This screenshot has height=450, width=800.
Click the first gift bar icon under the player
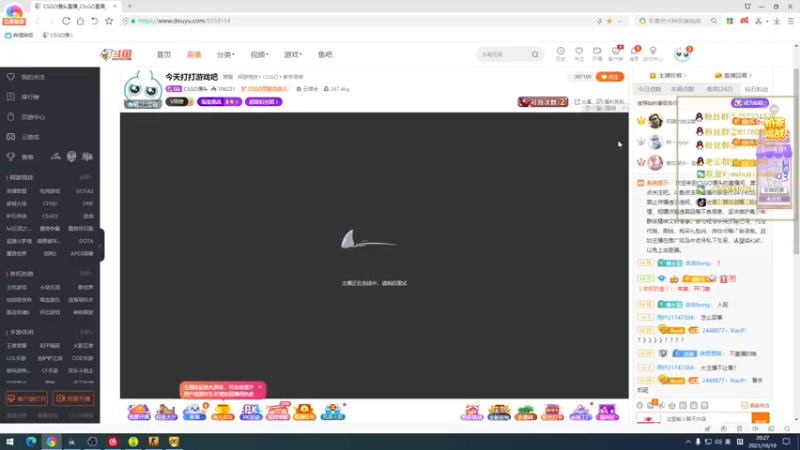(138, 411)
